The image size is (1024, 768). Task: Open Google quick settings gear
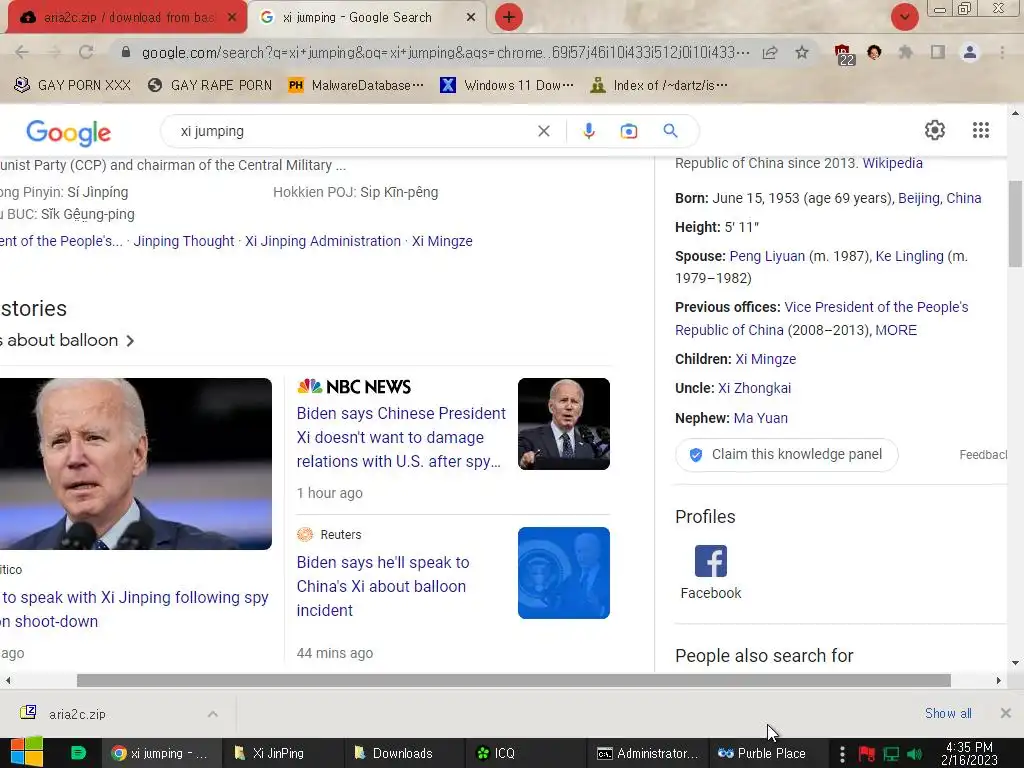click(935, 130)
